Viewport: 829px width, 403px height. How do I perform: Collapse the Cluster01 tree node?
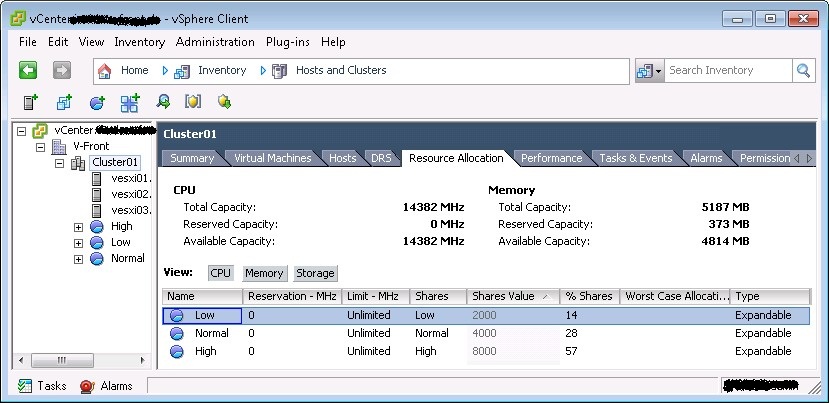[x=59, y=163]
